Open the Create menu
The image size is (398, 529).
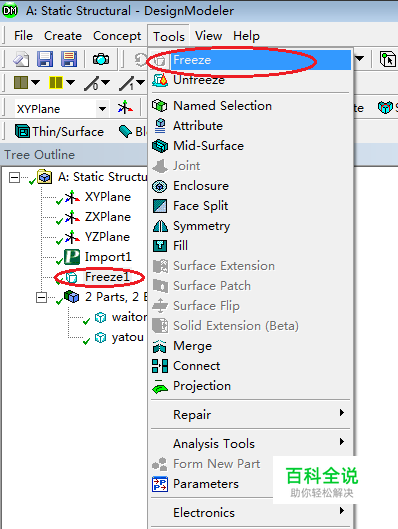click(63, 36)
